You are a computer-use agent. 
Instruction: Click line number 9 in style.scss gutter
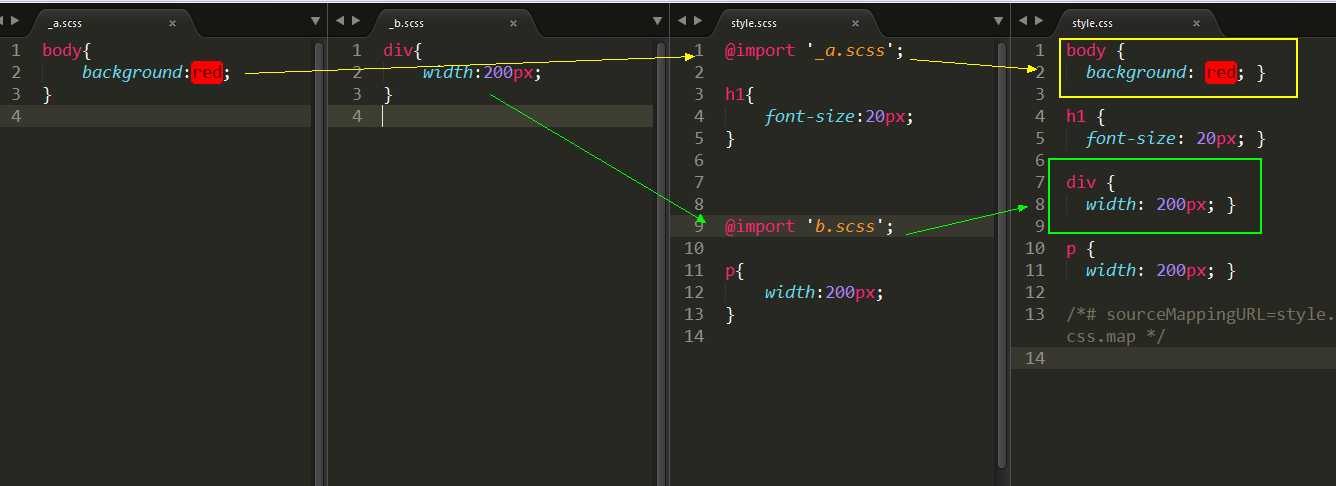[x=699, y=226]
